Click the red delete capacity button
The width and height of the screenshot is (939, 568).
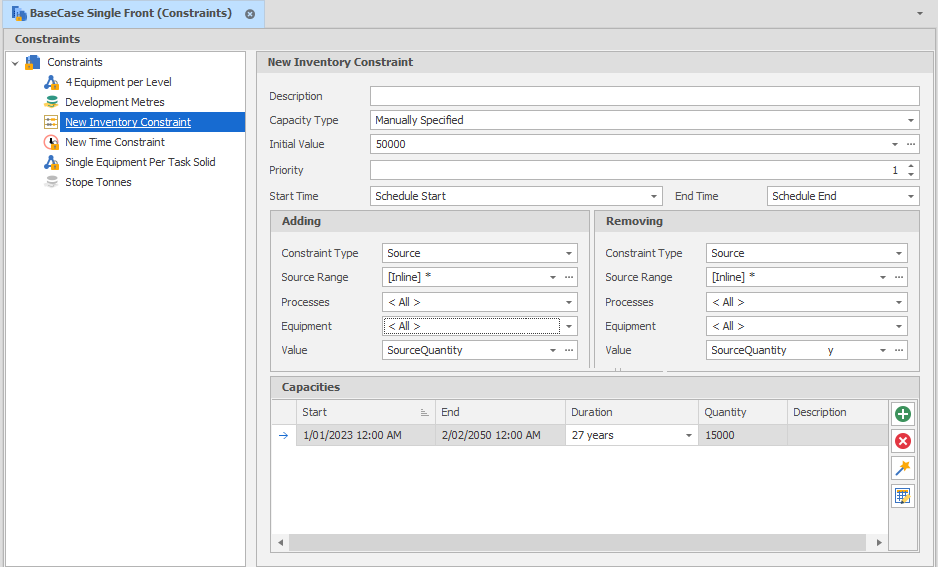pyautogui.click(x=903, y=441)
